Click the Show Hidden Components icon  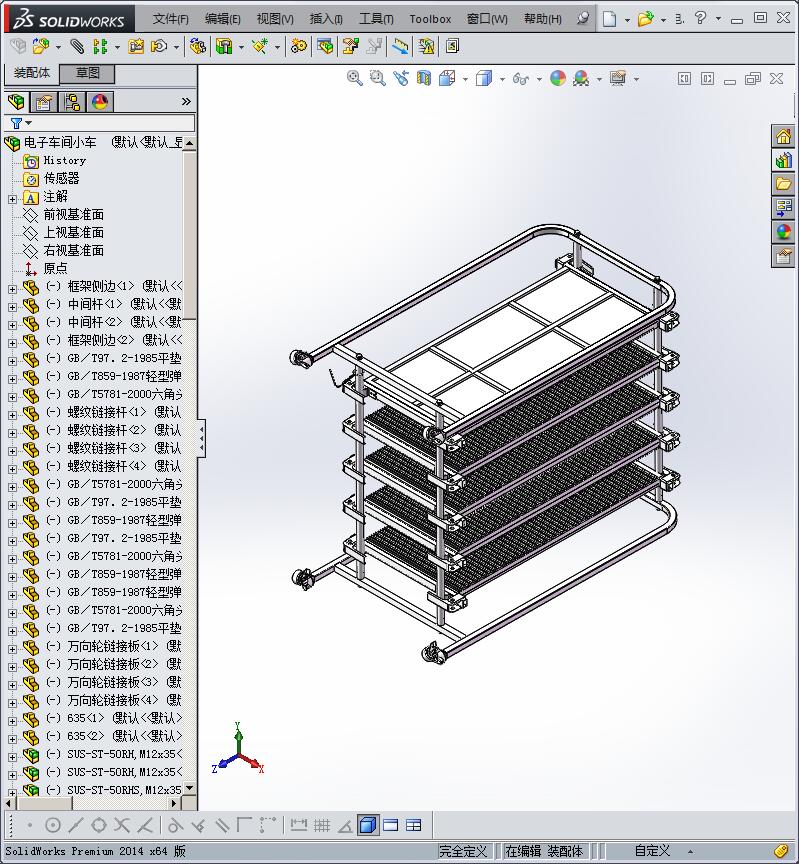pos(197,47)
